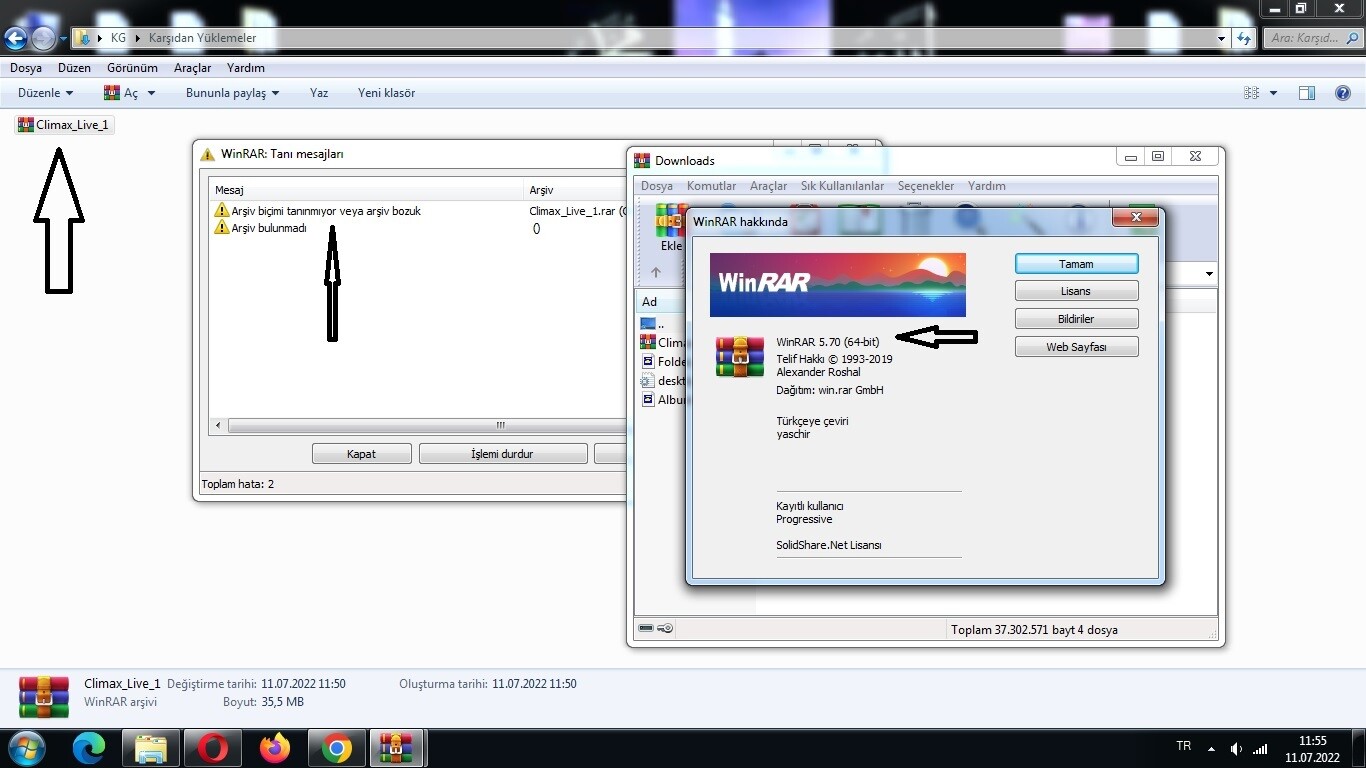
Task: Expand the Düzenle dropdown
Action: pos(46,93)
